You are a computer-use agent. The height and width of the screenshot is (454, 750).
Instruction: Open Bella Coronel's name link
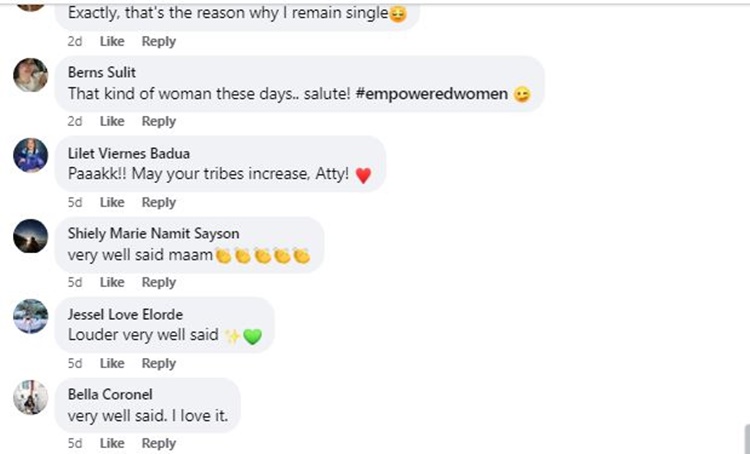coord(108,394)
